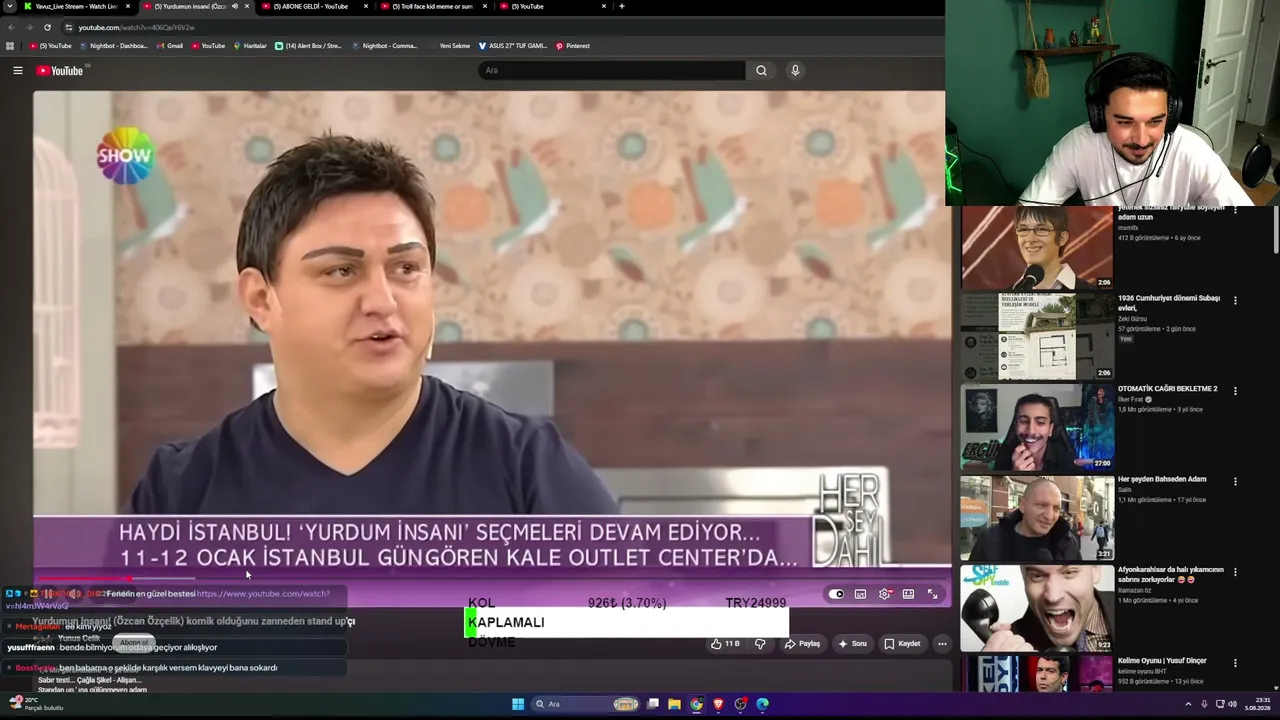This screenshot has width=1280, height=720.
Task: Toggle subtitles on the video player
Action: [x=860, y=594]
